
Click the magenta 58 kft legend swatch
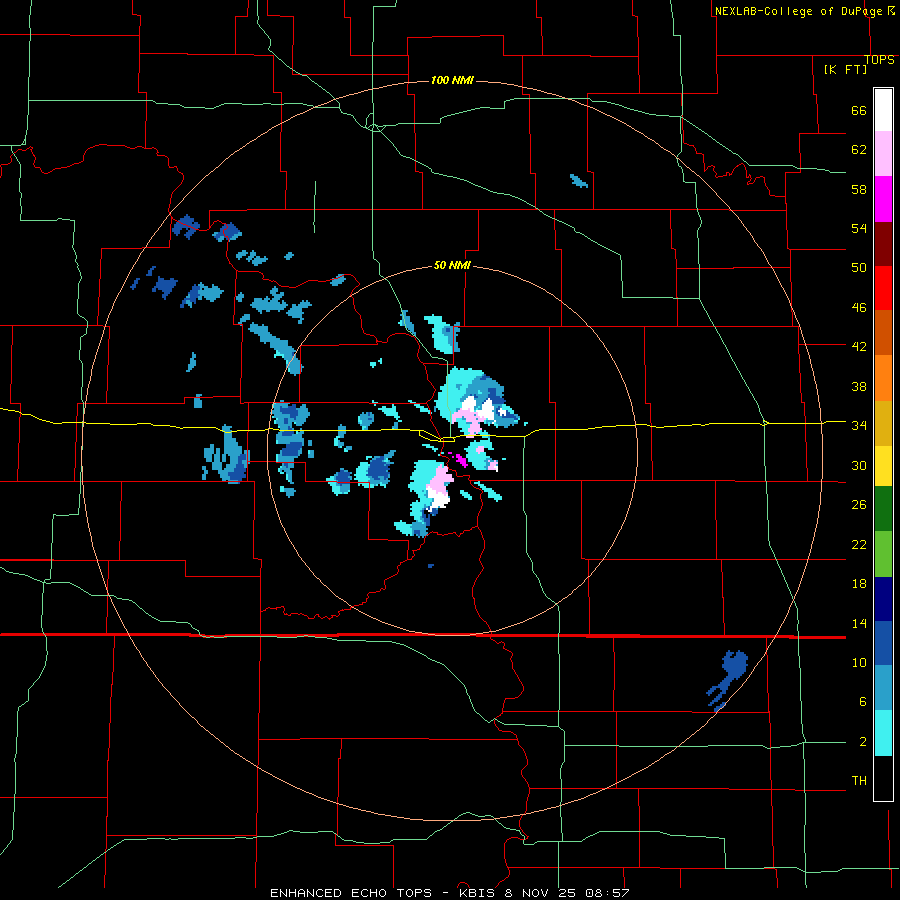[x=883, y=199]
